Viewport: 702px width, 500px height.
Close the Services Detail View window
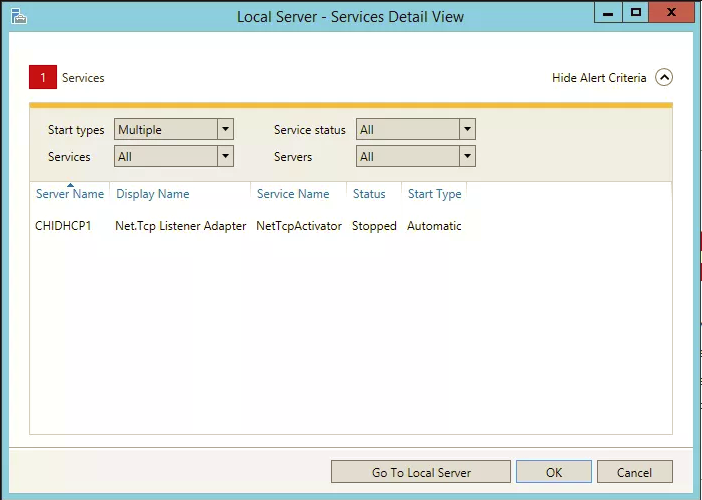point(671,13)
